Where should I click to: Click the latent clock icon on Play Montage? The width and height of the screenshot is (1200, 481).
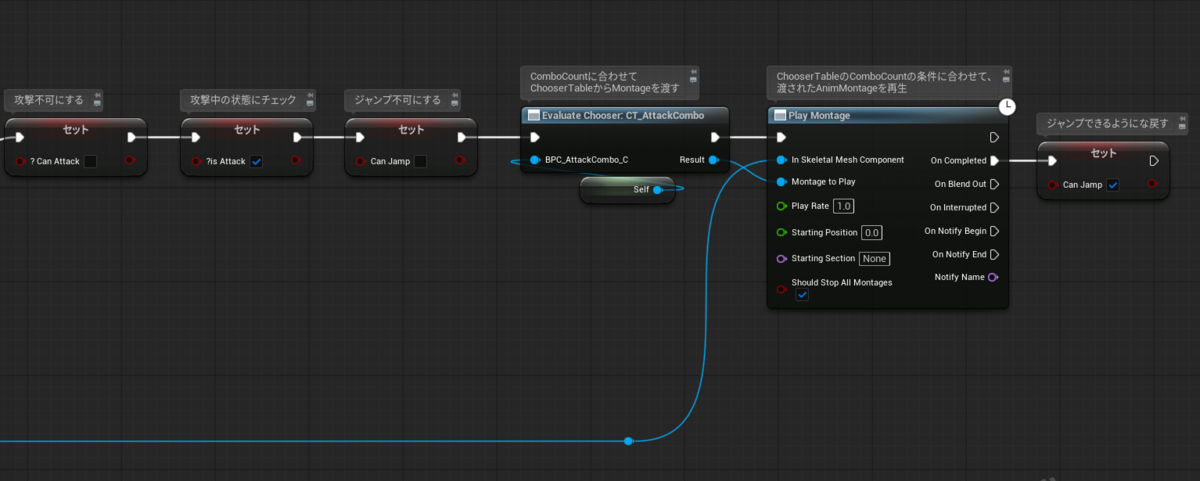[x=1008, y=106]
